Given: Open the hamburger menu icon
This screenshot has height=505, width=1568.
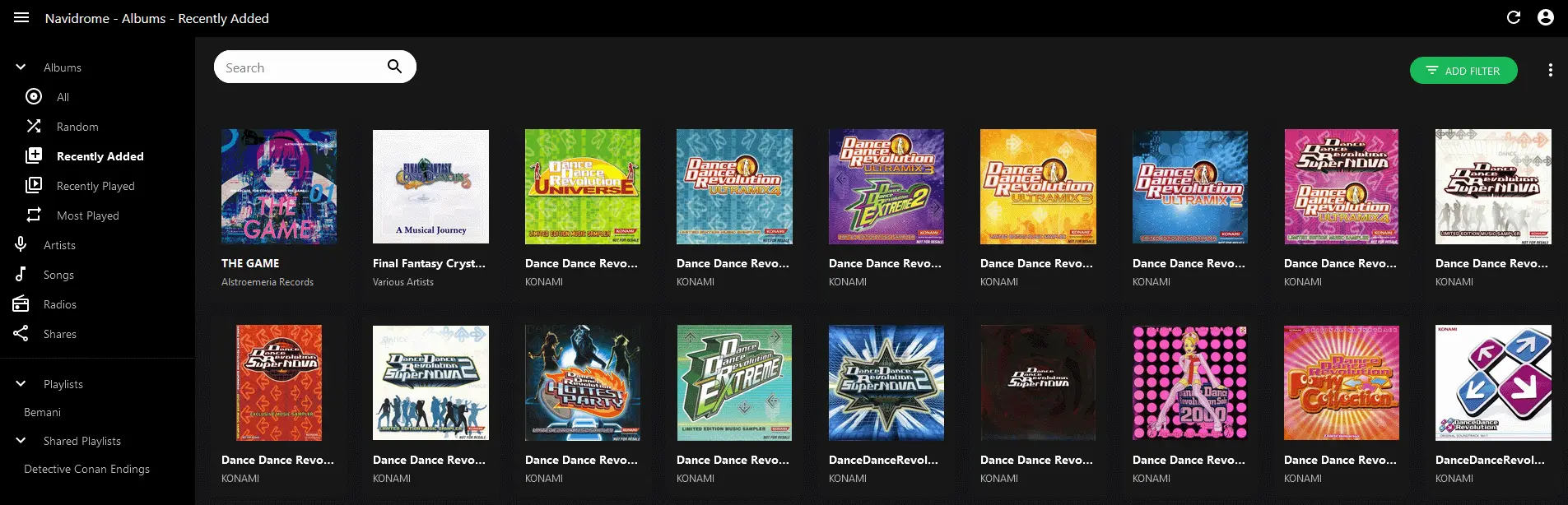Looking at the screenshot, I should pos(21,17).
